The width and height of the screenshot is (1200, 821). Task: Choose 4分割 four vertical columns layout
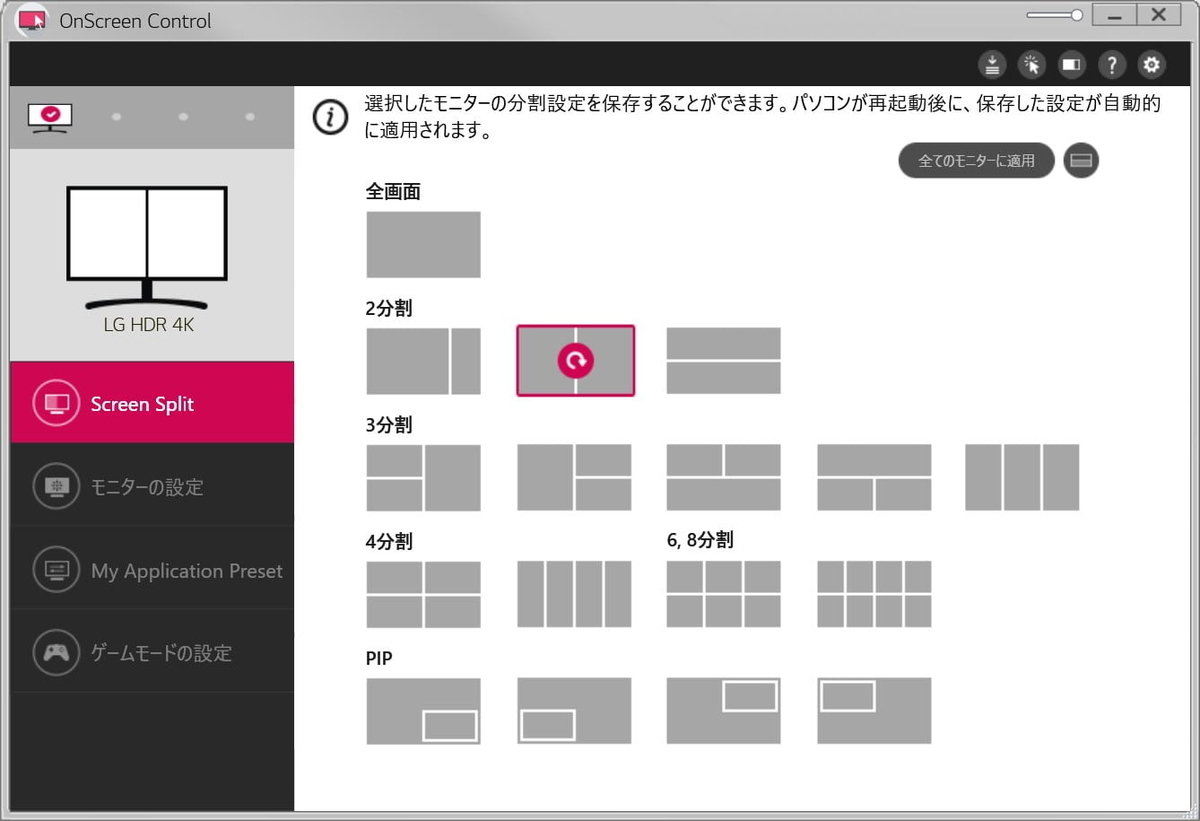click(574, 594)
